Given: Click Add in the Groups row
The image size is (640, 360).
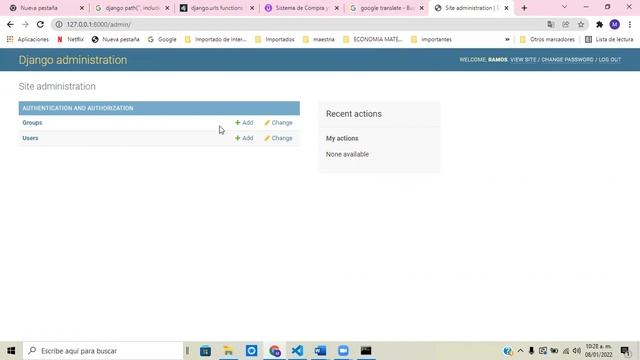Looking at the screenshot, I should click(244, 122).
